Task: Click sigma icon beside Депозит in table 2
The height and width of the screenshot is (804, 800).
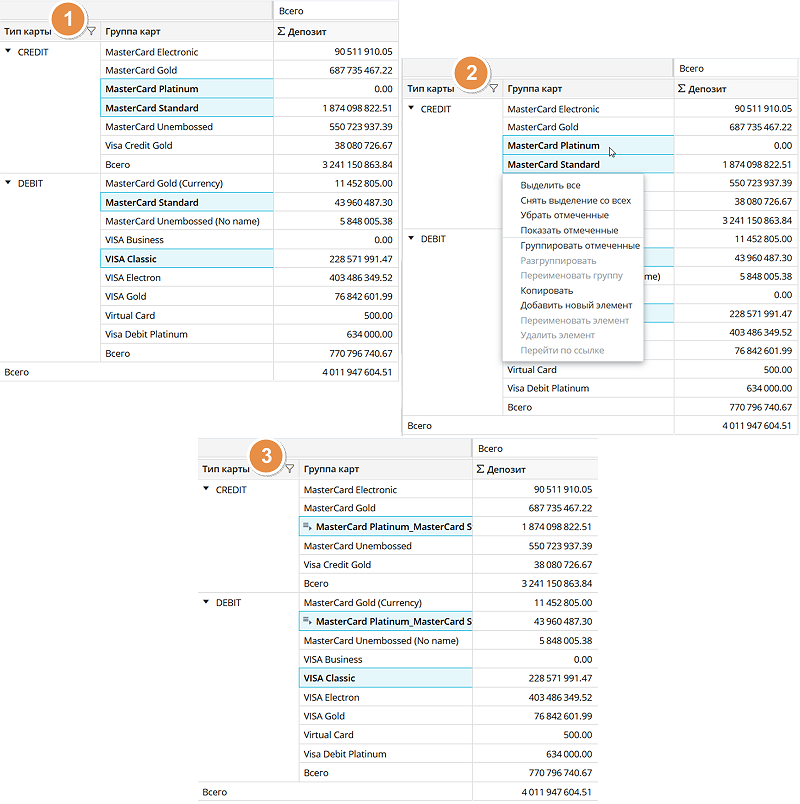Action: pyautogui.click(x=683, y=89)
